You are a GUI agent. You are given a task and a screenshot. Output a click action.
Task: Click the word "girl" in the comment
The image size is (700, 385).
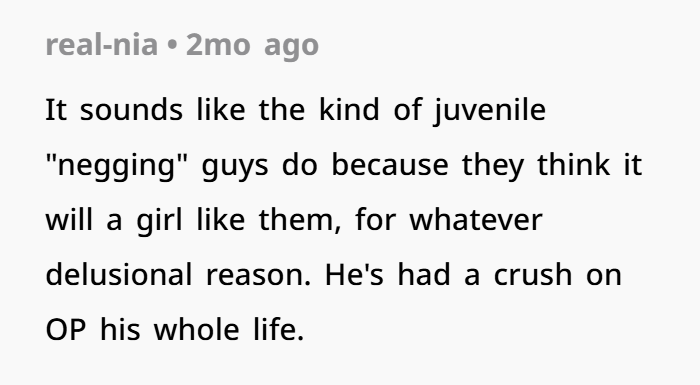pyautogui.click(x=159, y=222)
